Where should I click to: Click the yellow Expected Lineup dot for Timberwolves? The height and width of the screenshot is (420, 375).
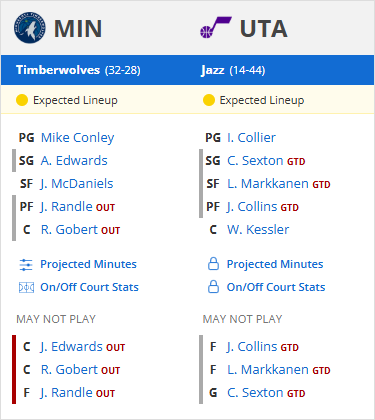[x=22, y=100]
